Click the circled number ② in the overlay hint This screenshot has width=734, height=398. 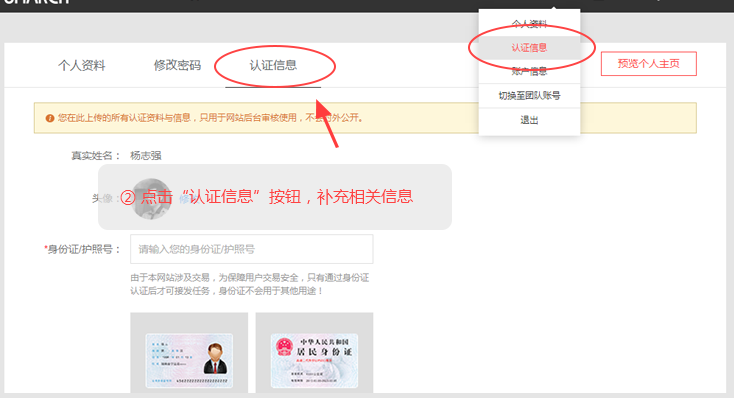pyautogui.click(x=128, y=197)
